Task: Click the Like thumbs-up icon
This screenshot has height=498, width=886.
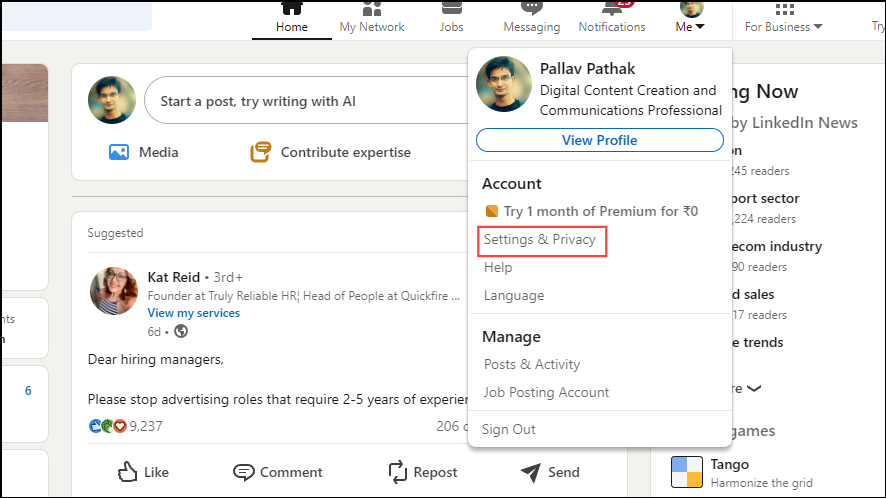Action: pyautogui.click(x=127, y=471)
